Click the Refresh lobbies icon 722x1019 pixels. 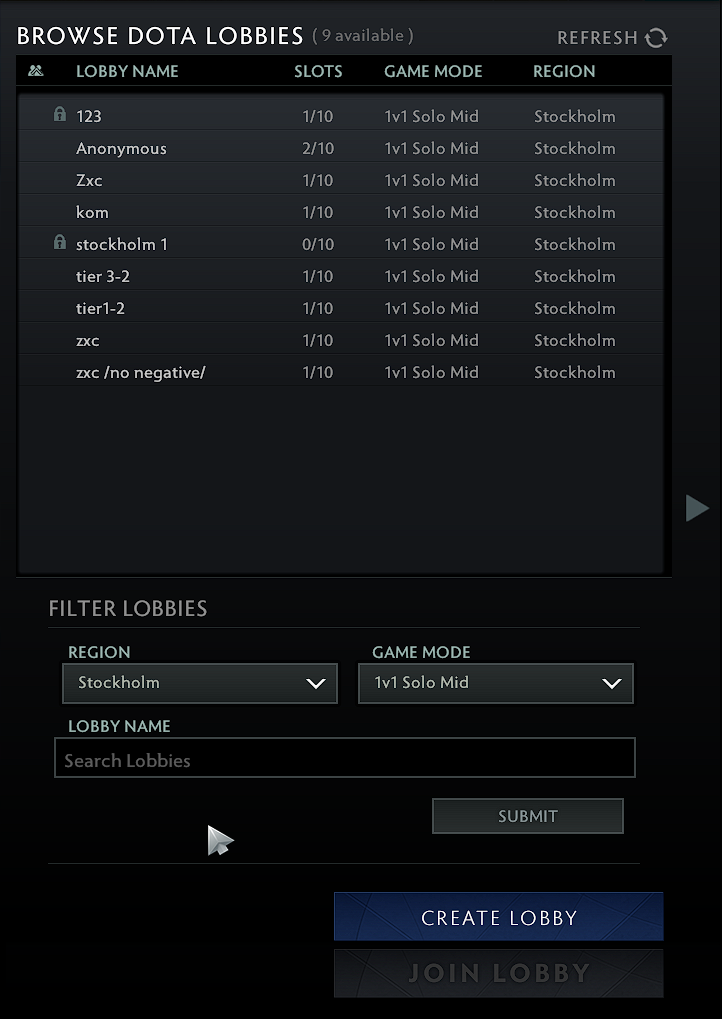(656, 38)
